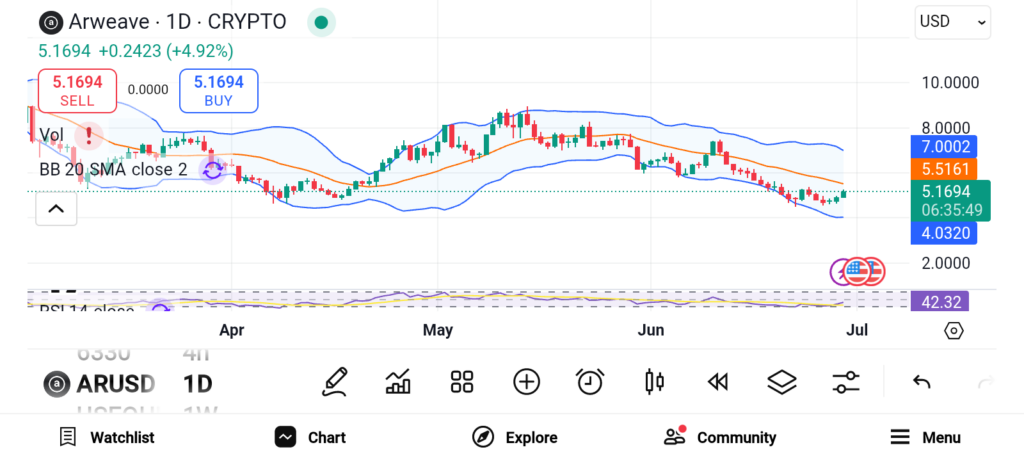1024x461 pixels.
Task: Tap the add plus circle icon
Action: [x=526, y=382]
